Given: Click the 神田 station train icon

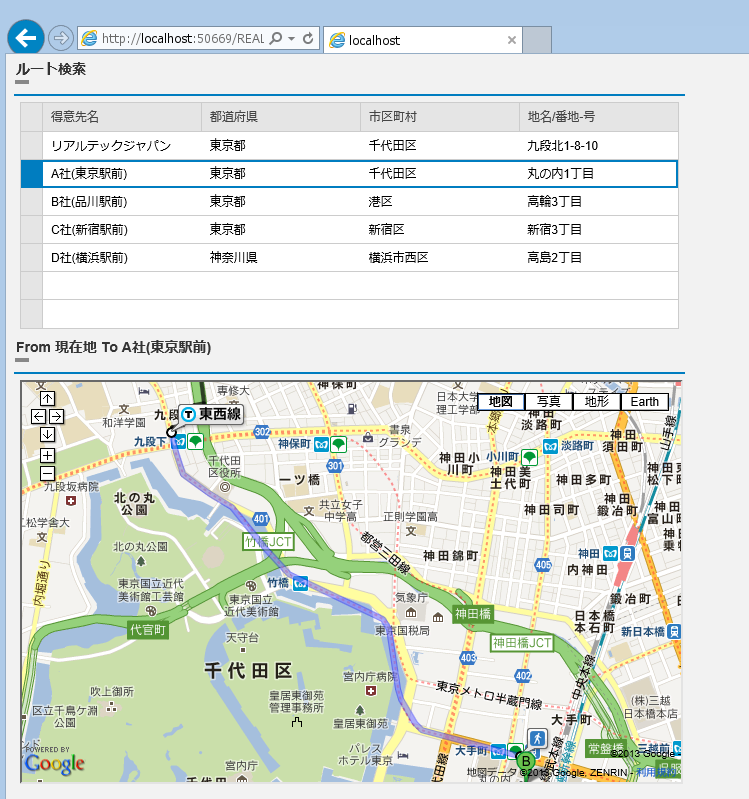Looking at the screenshot, I should (627, 553).
